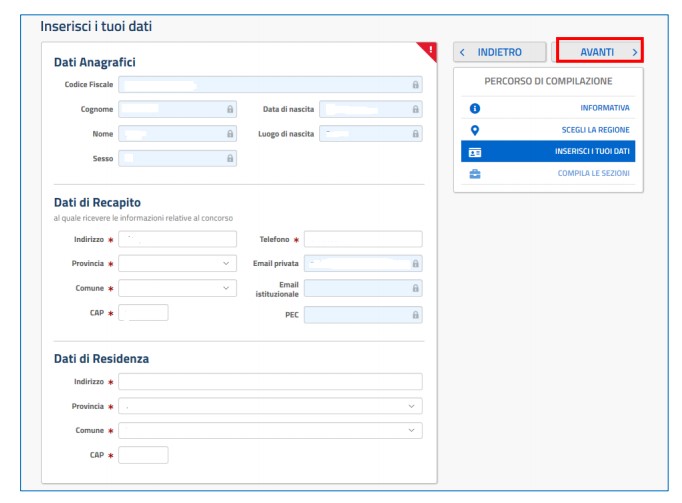Viewport: 682px width, 503px height.
Task: Click the lock icon in Codice Fiscale field
Action: (x=416, y=85)
